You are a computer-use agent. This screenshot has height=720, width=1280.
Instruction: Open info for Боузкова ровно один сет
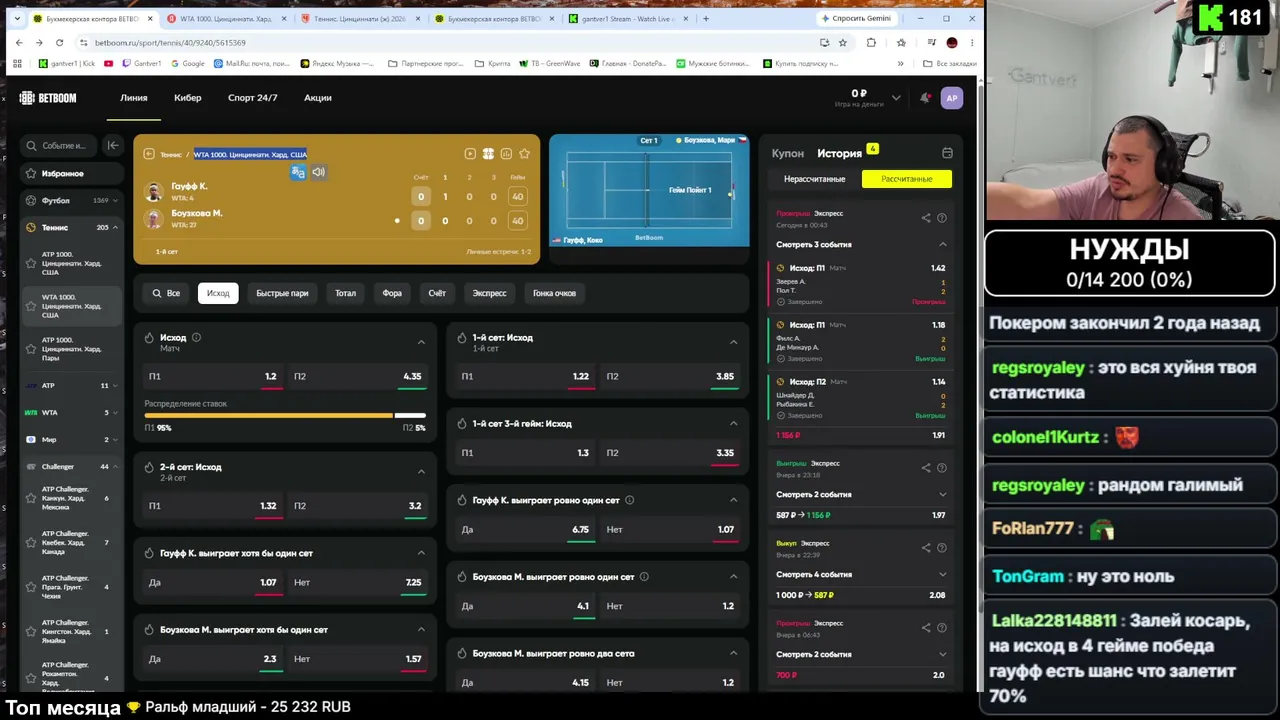(x=644, y=576)
